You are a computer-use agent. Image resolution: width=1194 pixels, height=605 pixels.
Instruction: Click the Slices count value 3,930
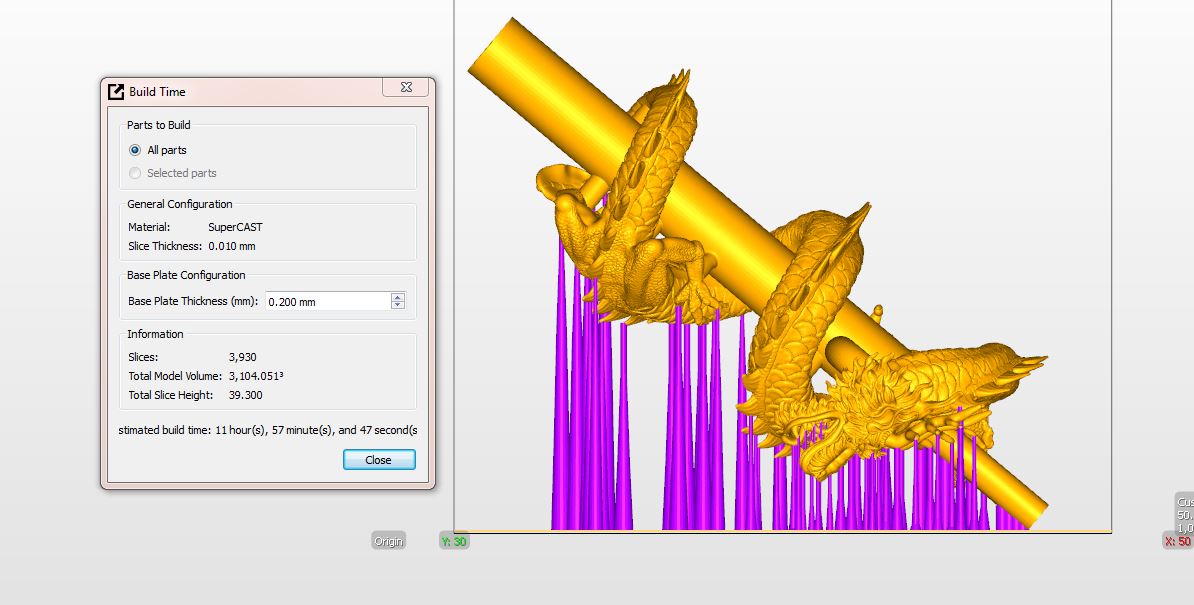click(243, 356)
